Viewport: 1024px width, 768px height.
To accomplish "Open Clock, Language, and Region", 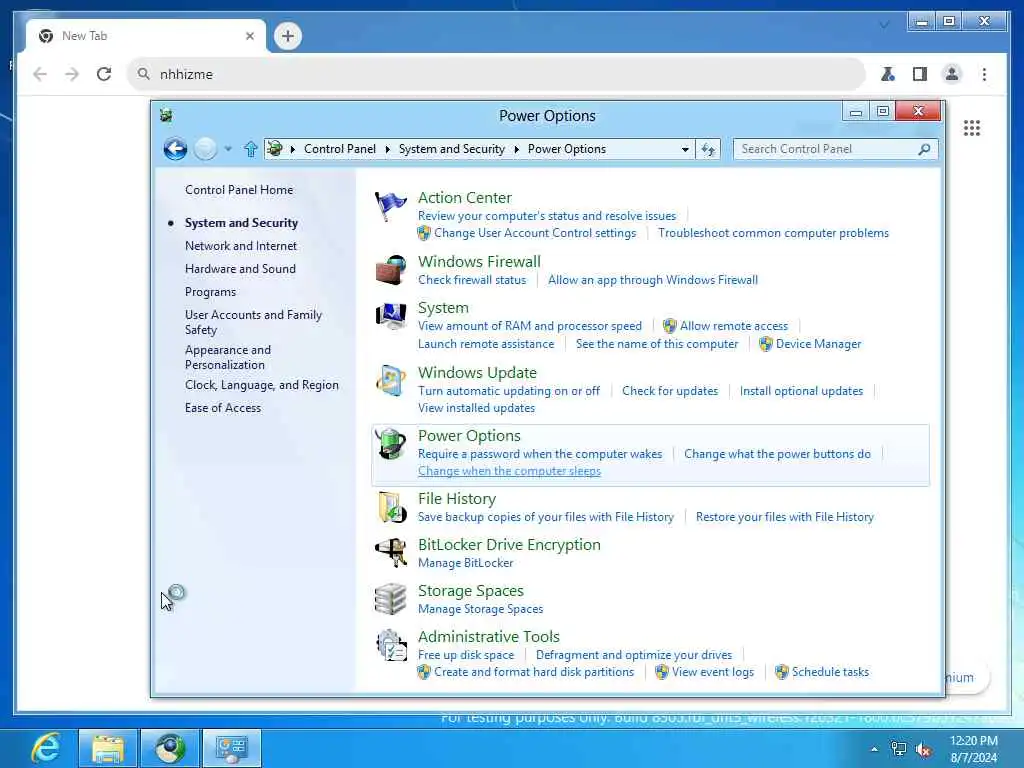I will click(x=261, y=385).
